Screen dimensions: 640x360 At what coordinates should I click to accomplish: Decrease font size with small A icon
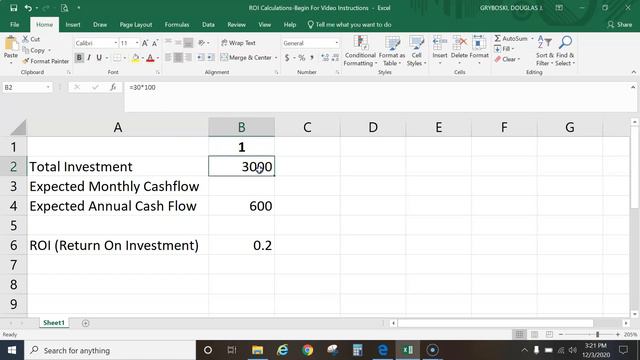point(155,43)
